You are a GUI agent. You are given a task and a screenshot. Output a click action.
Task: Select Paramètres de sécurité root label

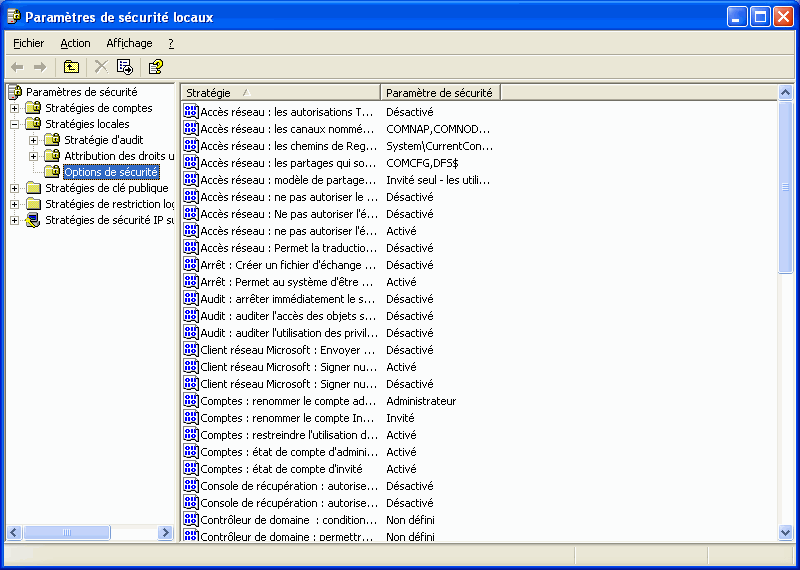click(x=82, y=92)
